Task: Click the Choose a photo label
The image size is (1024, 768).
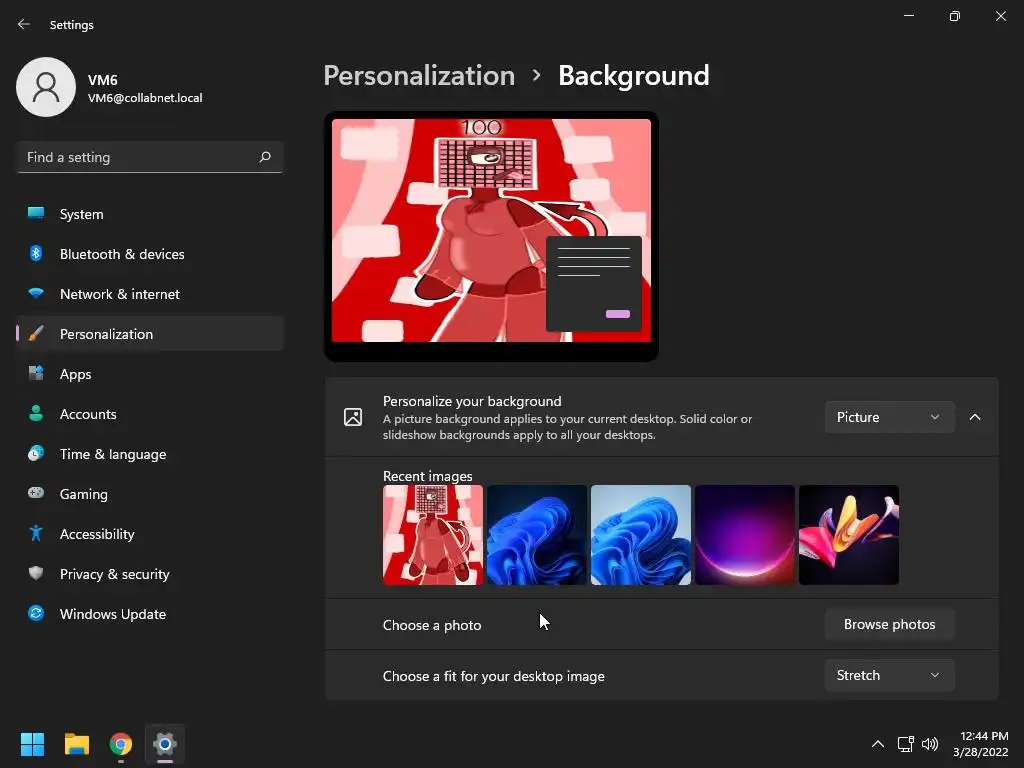Action: coord(432,625)
